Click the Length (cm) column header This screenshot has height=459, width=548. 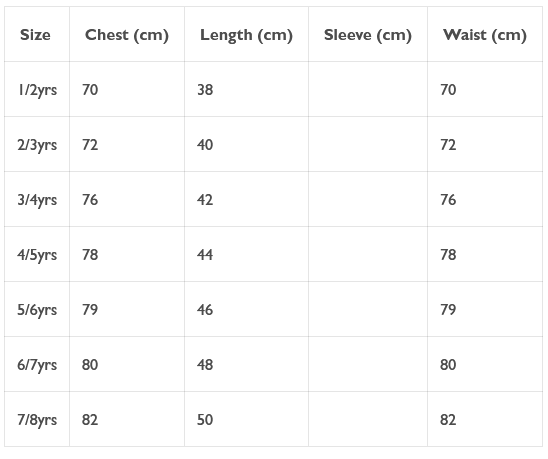pos(246,35)
